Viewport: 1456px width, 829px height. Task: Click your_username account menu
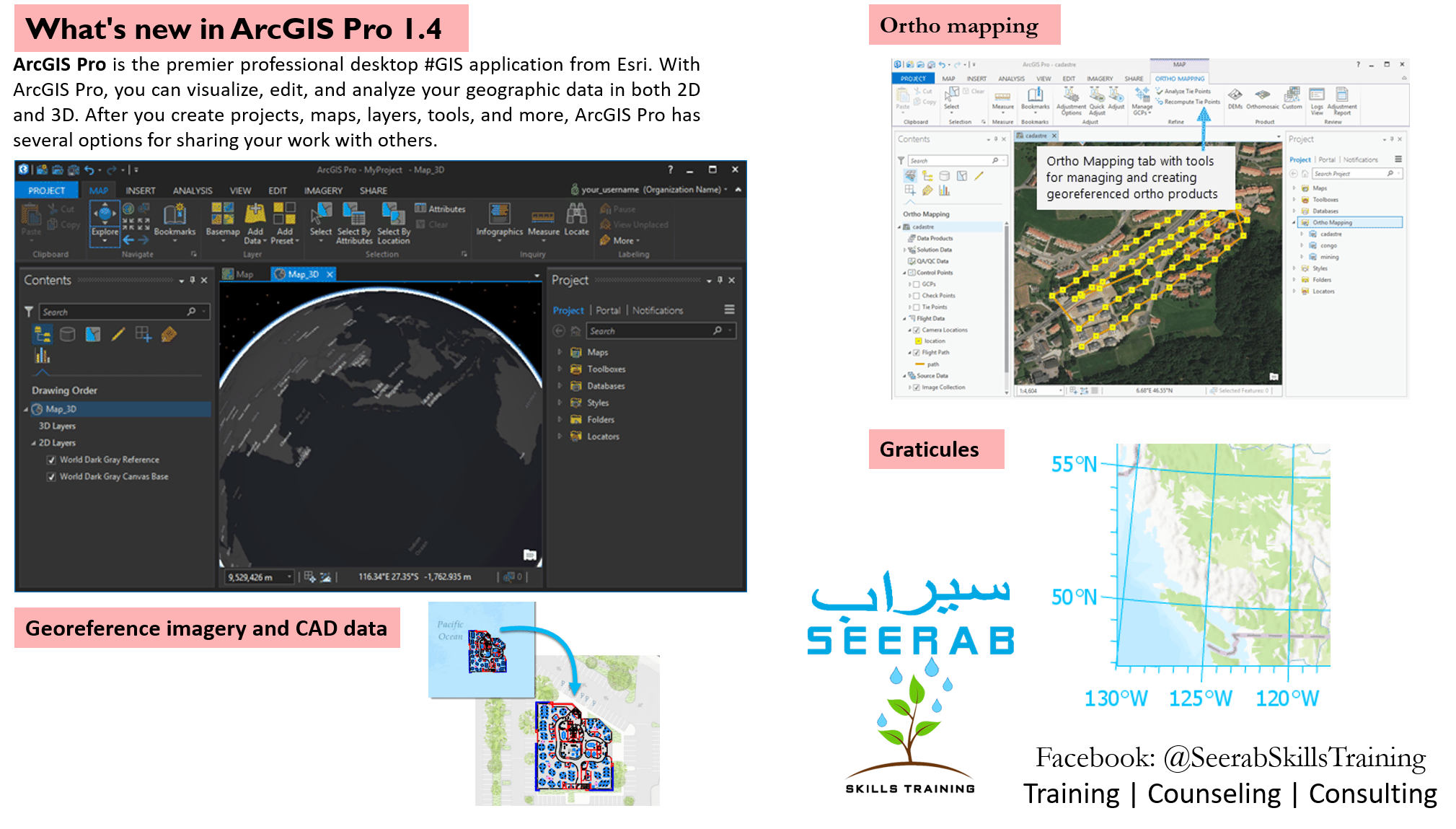[649, 190]
